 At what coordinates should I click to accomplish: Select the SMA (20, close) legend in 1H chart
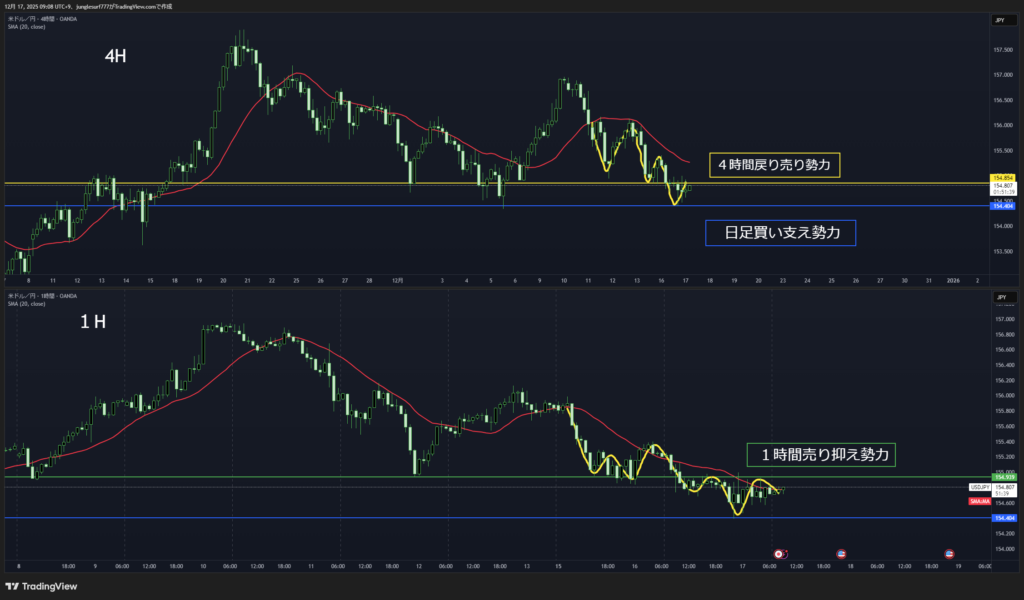point(27,305)
